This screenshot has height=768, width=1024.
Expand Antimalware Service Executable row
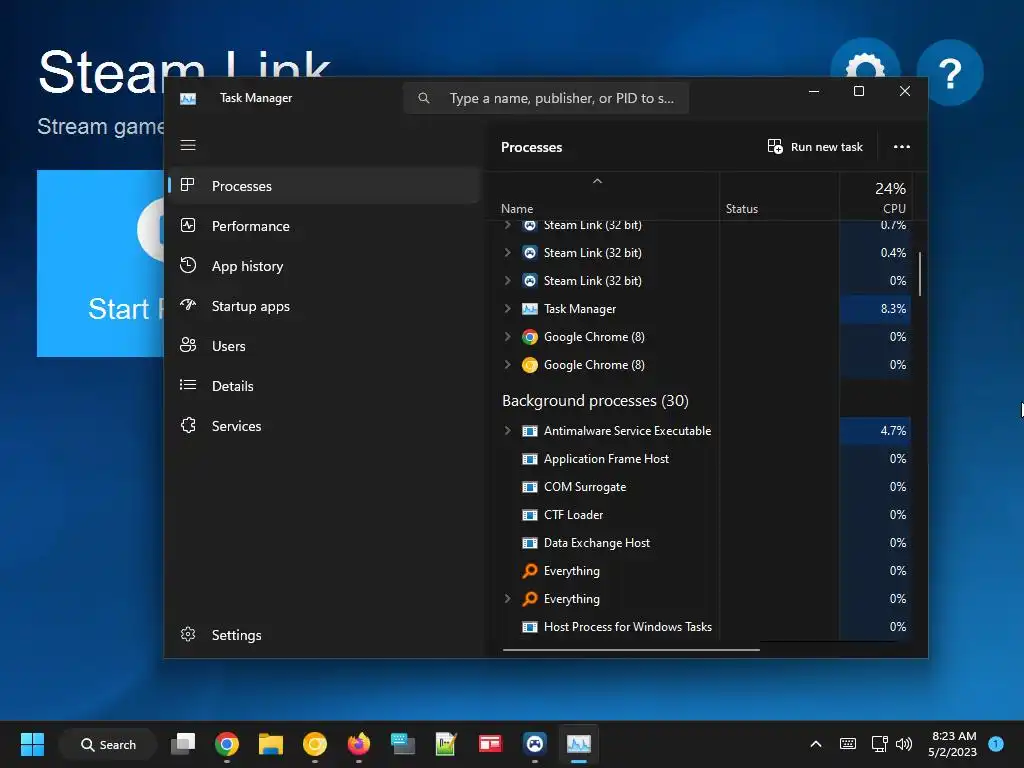click(507, 430)
